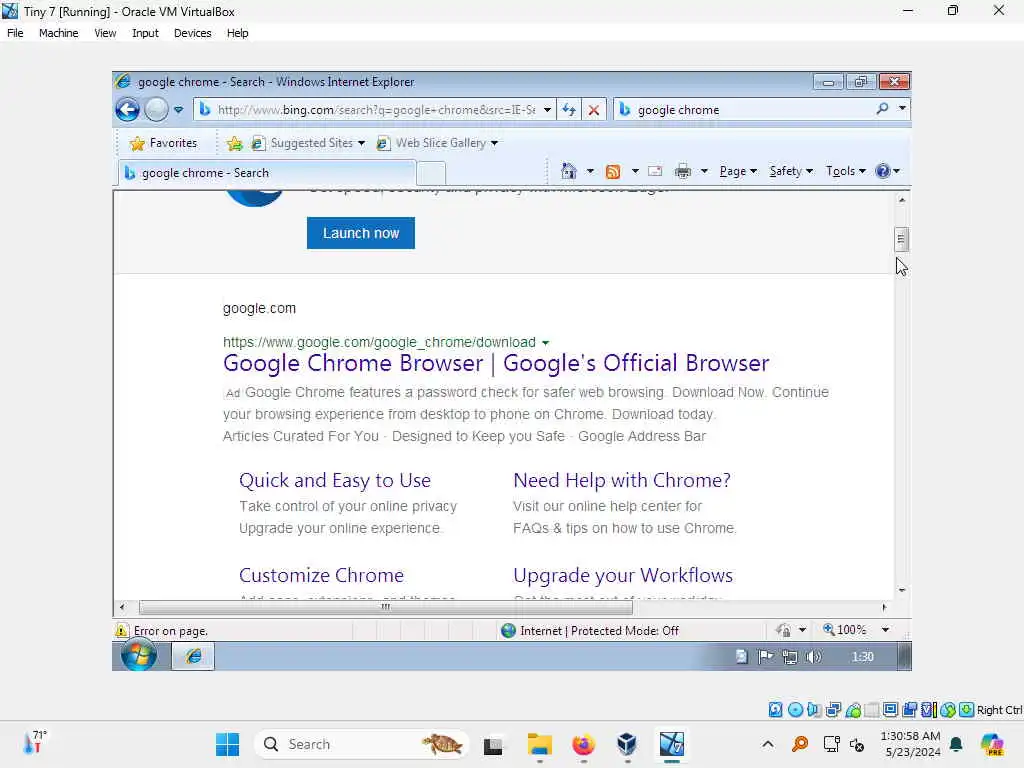Viewport: 1024px width, 768px height.
Task: Open the IE Tools menu
Action: coord(846,171)
